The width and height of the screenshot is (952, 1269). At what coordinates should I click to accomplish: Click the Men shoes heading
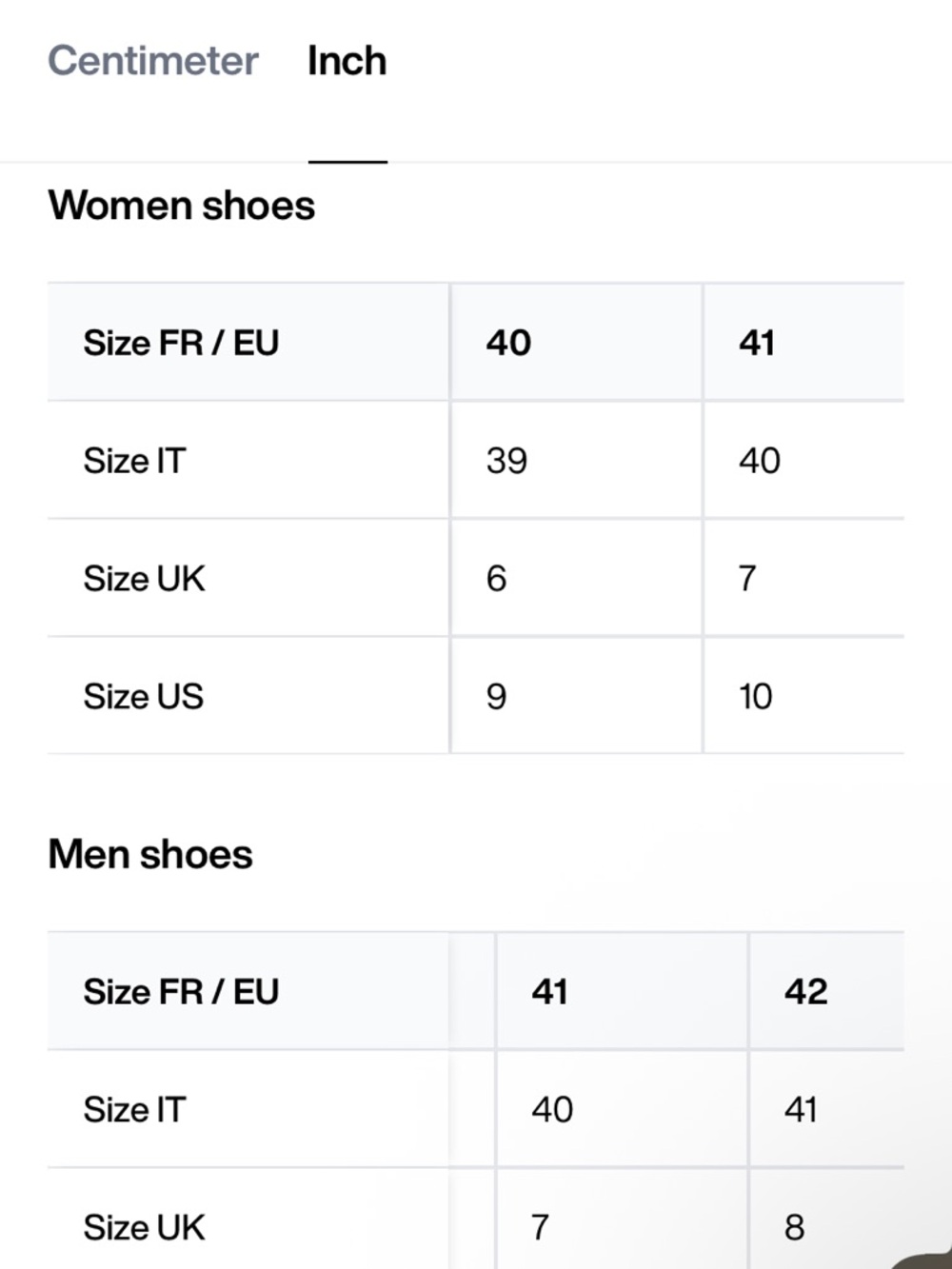point(150,854)
